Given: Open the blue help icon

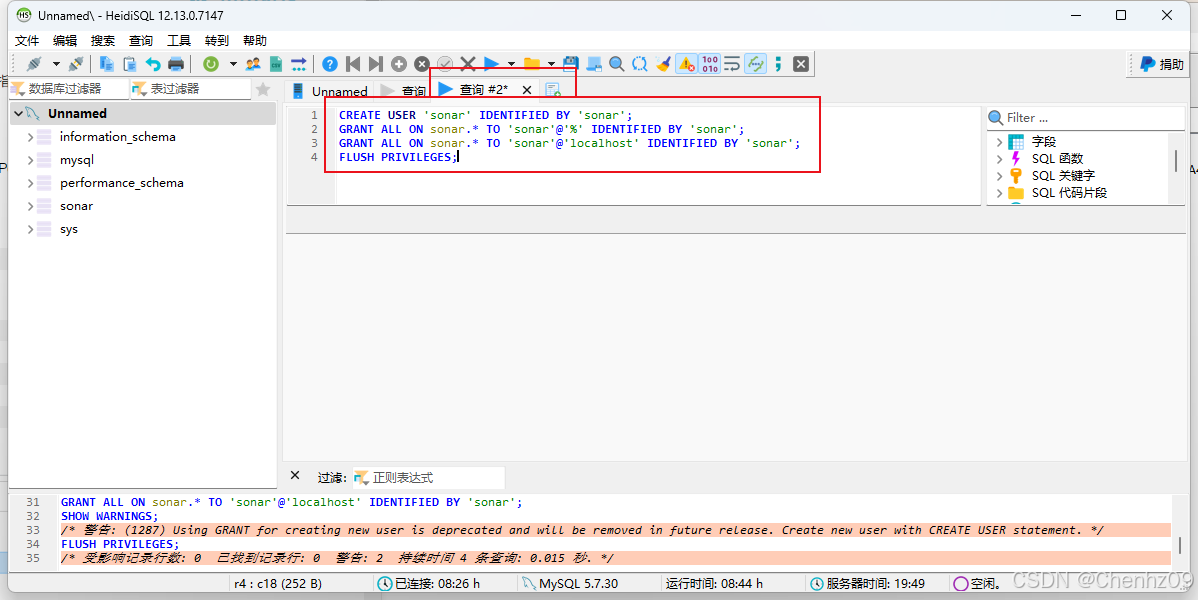Looking at the screenshot, I should point(329,64).
